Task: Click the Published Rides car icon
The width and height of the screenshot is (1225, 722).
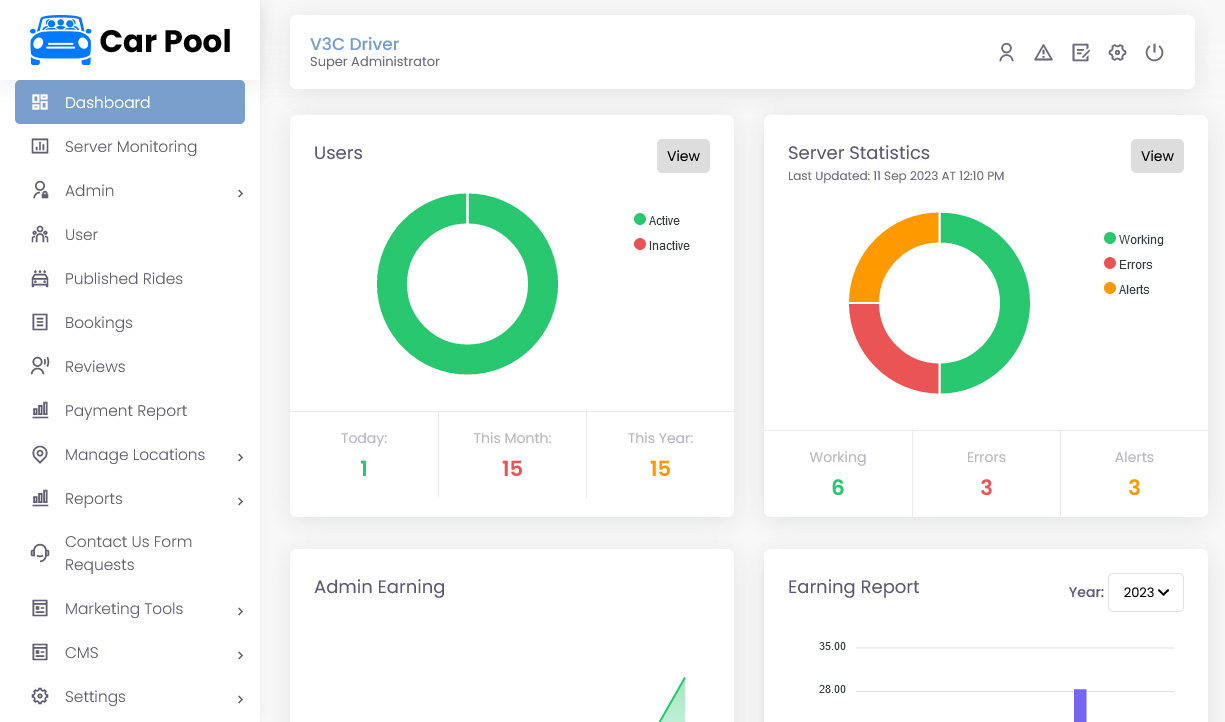Action: click(x=40, y=278)
